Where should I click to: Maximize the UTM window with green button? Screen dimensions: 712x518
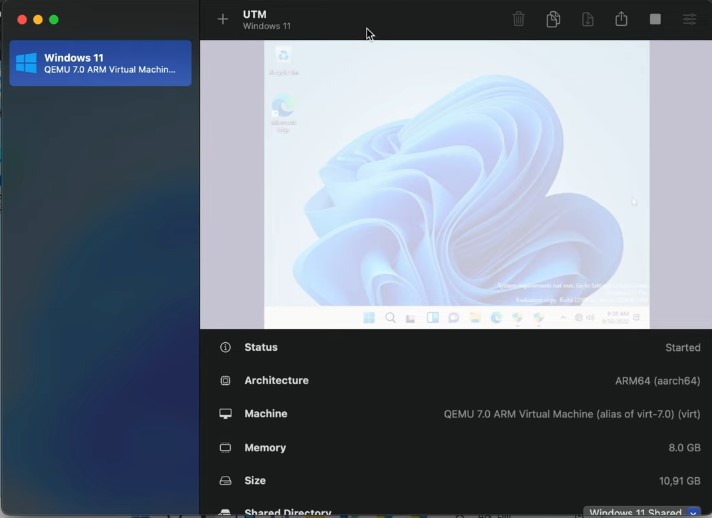(x=54, y=20)
